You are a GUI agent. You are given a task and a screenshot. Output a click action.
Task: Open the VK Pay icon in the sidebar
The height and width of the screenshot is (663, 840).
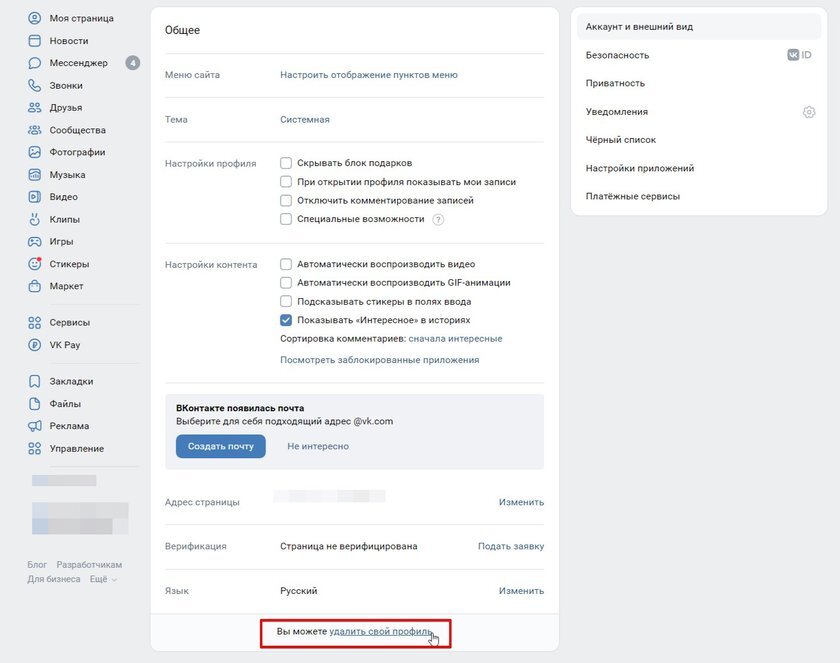[x=34, y=345]
